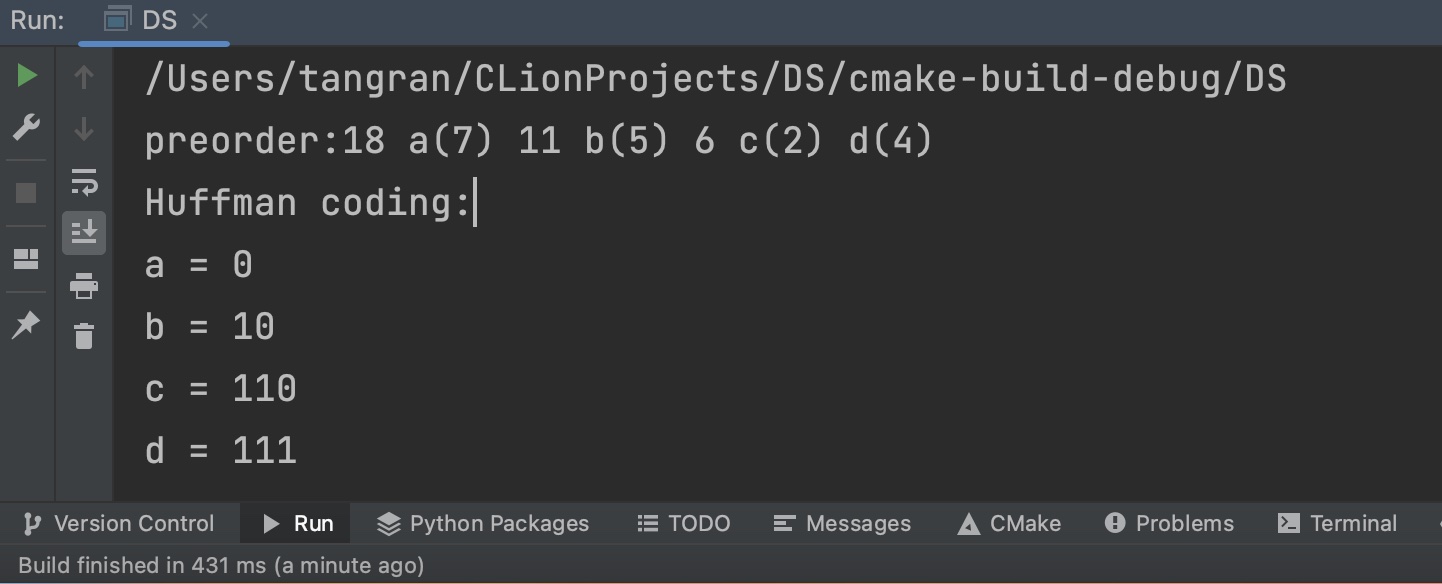Open the Terminal tool window

coord(1337,524)
